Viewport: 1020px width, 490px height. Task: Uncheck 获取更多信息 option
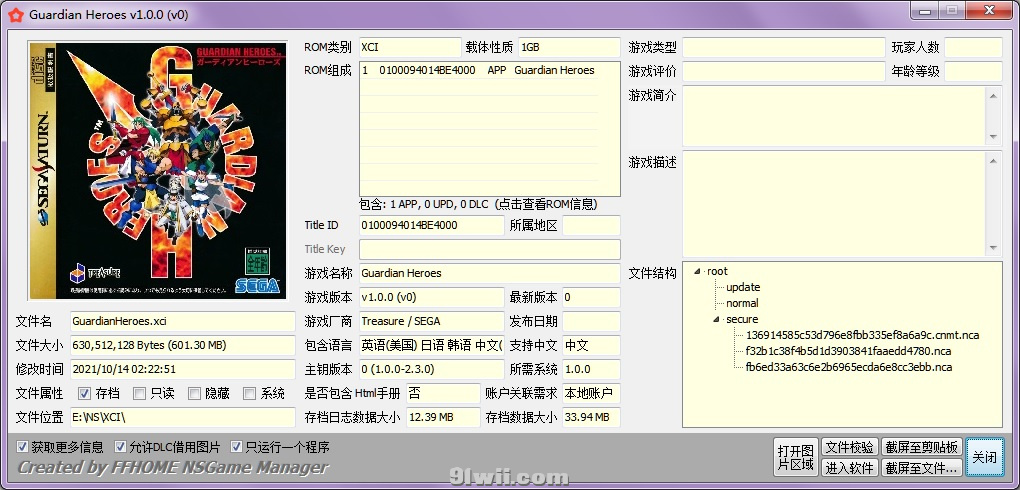[22, 447]
